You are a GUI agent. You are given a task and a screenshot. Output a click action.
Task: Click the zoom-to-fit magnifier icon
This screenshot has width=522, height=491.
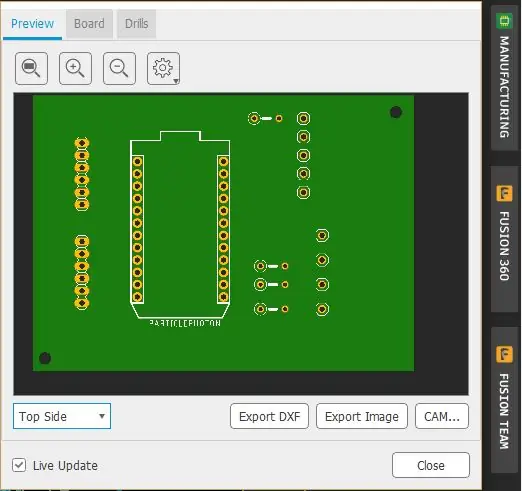point(31,68)
